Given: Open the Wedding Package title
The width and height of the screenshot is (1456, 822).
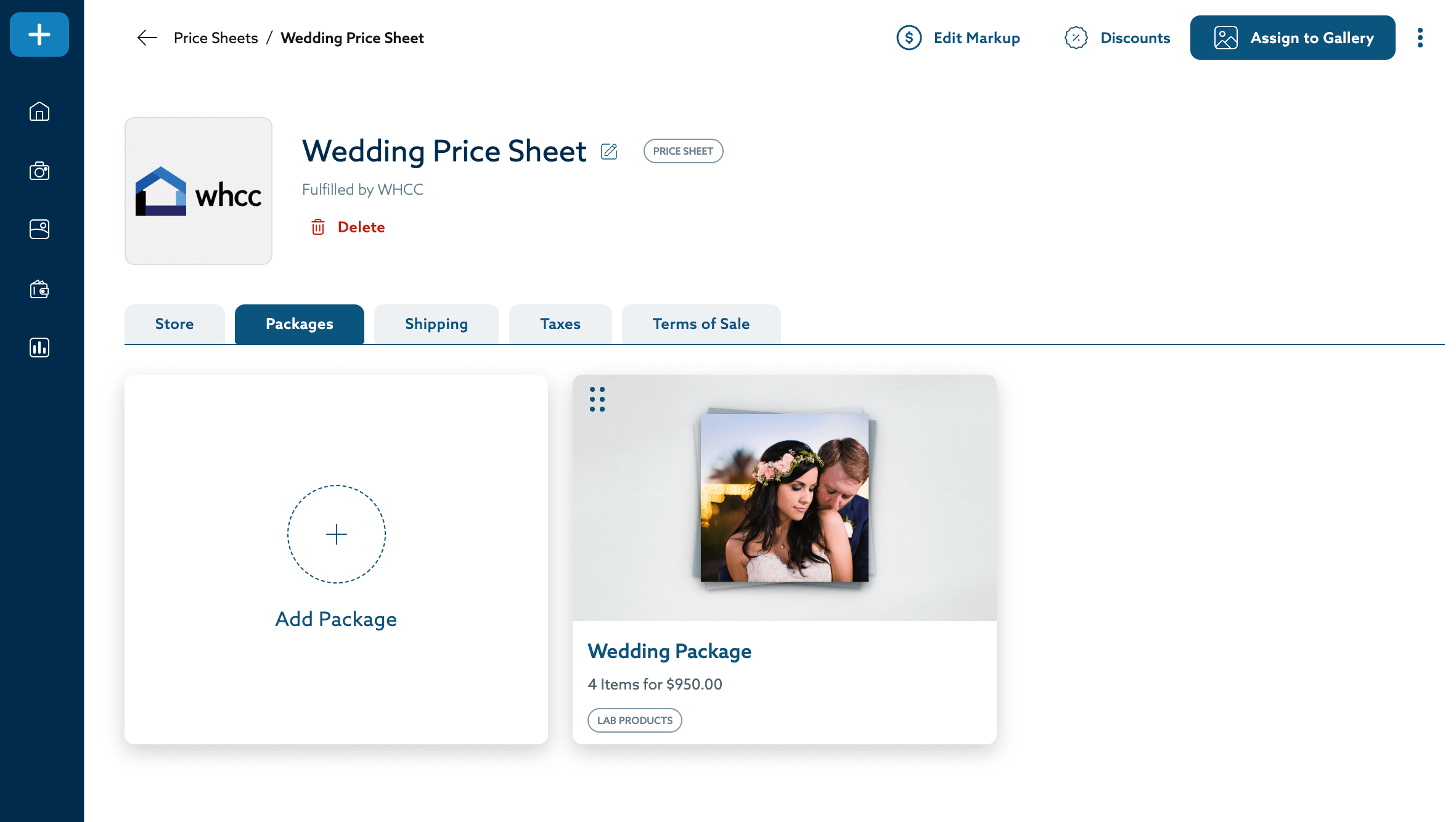Looking at the screenshot, I should 669,651.
